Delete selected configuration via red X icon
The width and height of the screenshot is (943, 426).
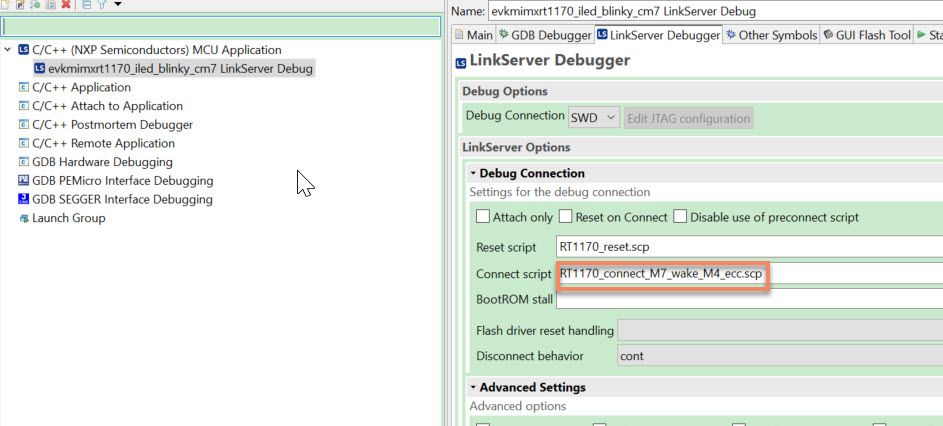[66, 4]
